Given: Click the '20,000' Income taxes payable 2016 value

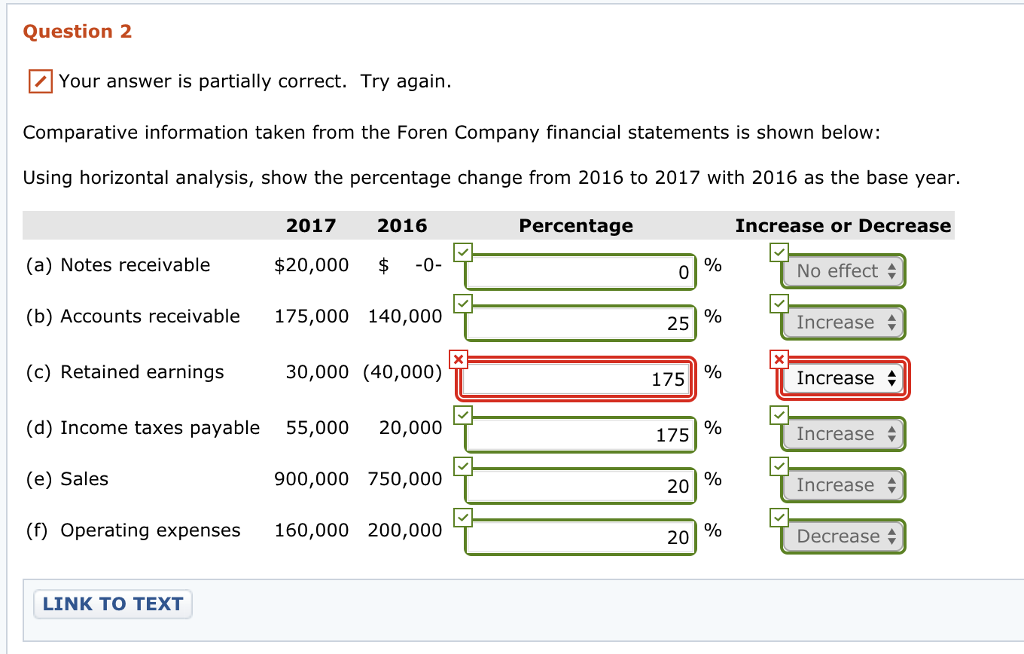Looking at the screenshot, I should (411, 428).
